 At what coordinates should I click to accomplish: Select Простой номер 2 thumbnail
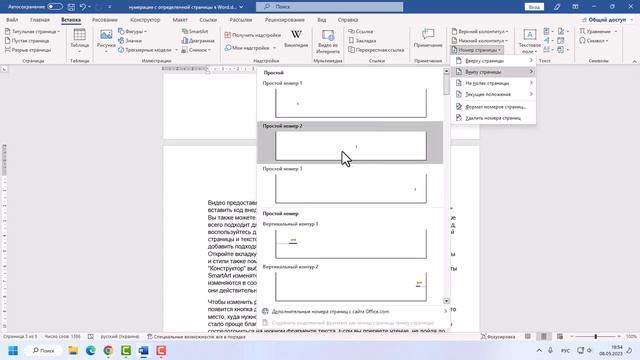pos(351,146)
